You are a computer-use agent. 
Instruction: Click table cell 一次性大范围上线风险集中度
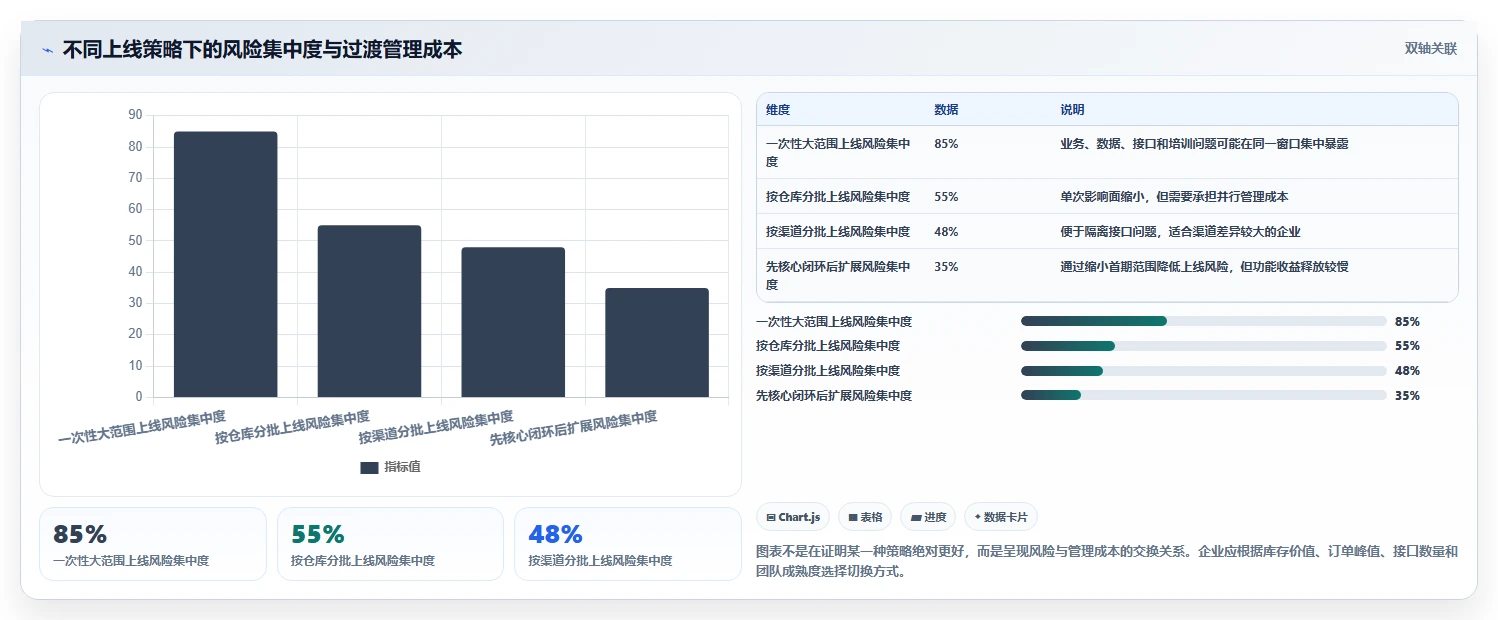[838, 152]
